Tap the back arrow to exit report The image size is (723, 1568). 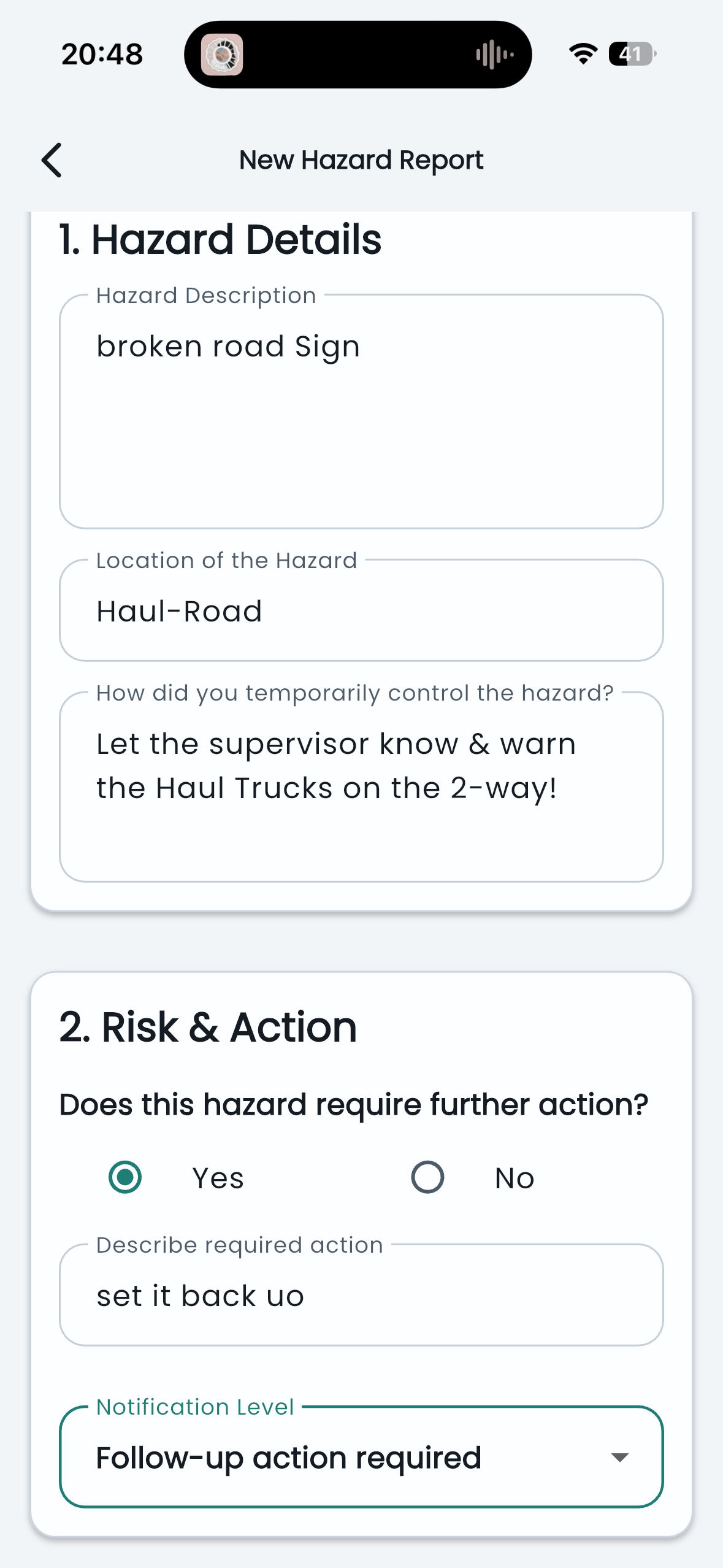pos(52,159)
